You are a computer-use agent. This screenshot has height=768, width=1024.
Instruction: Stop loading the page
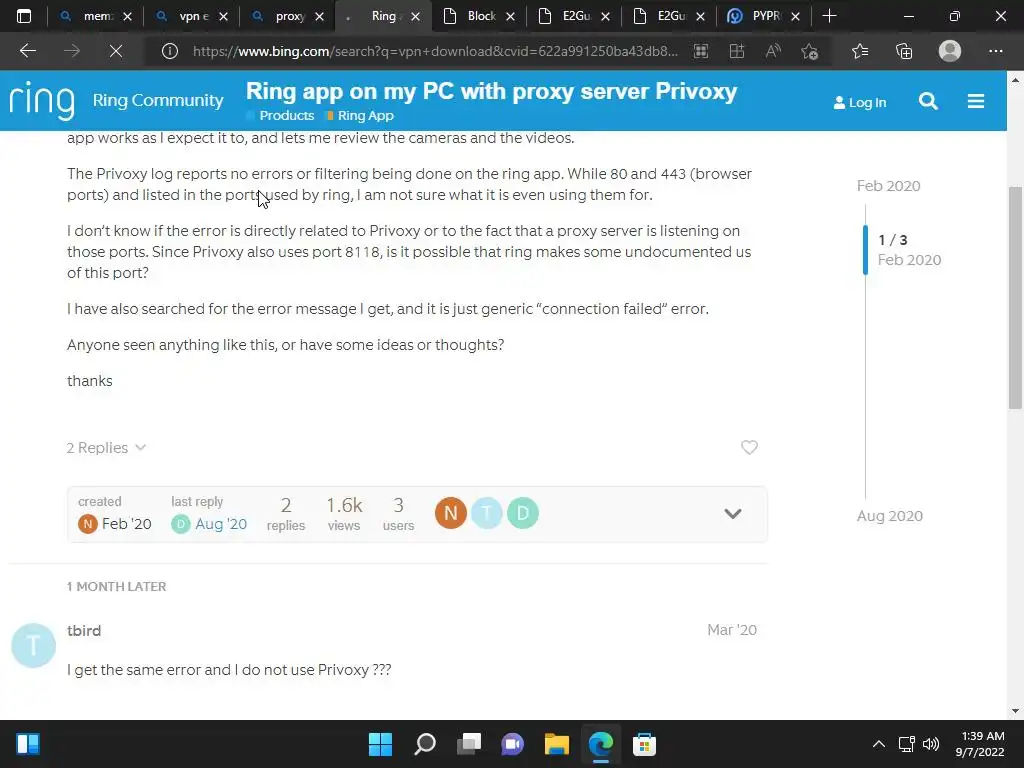(116, 51)
